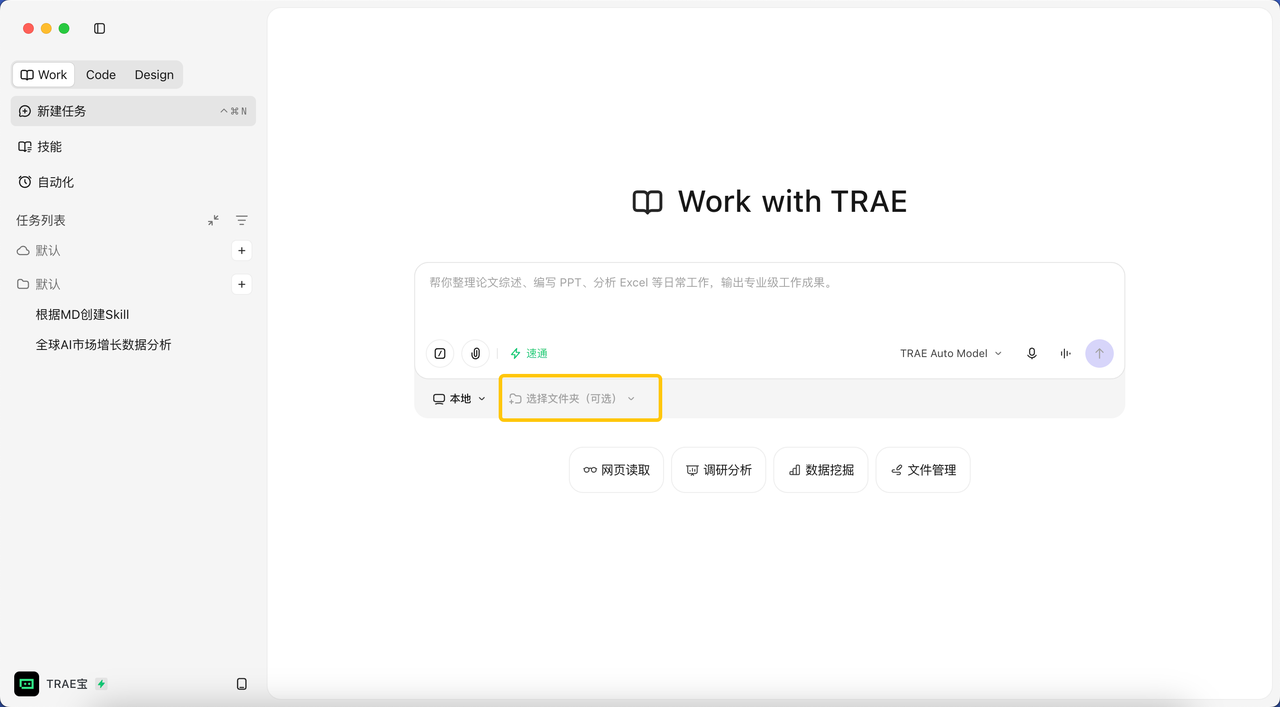
Task: Click the green lightning badge
Action: click(x=101, y=684)
